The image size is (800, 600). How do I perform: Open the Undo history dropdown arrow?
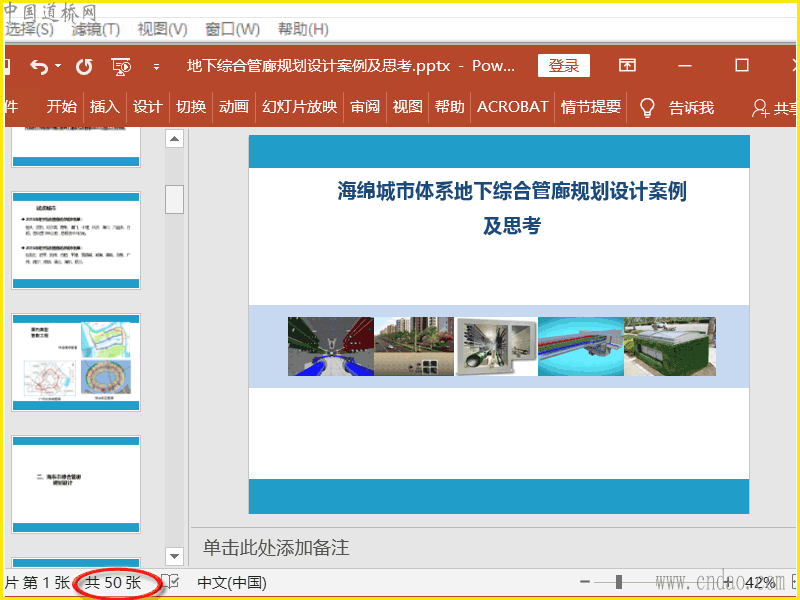58,66
